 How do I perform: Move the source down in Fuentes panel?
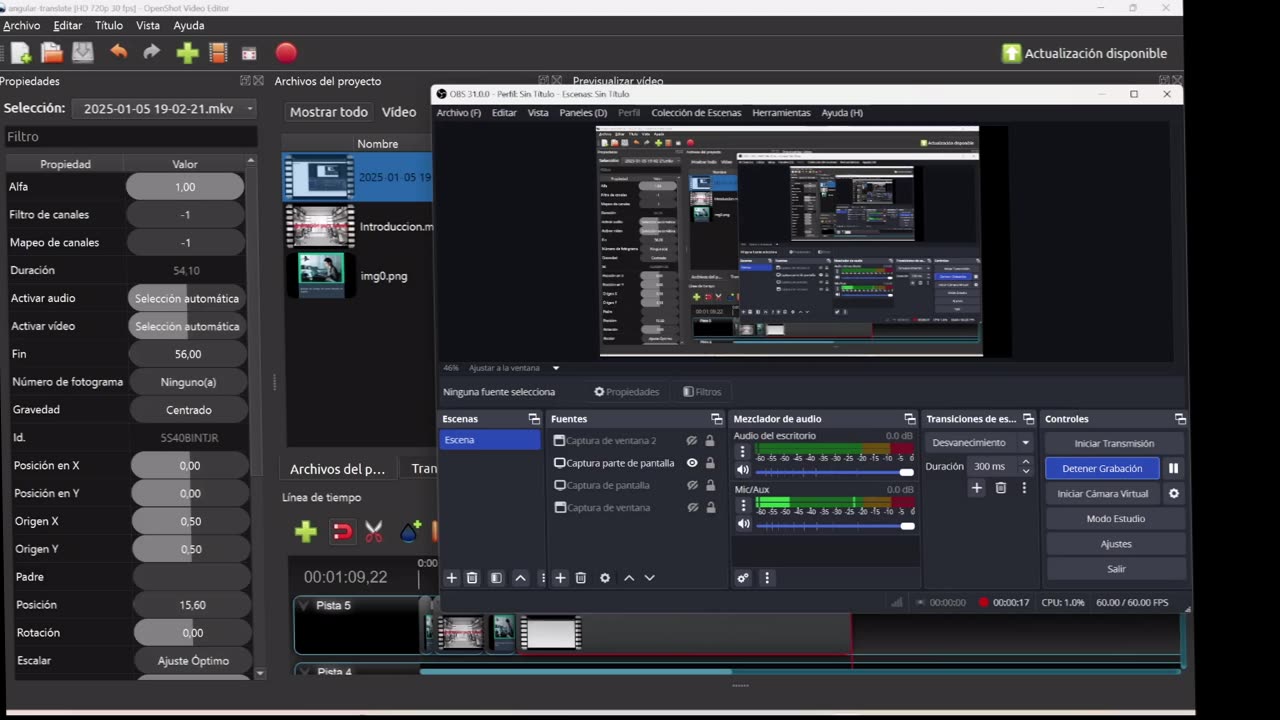649,578
